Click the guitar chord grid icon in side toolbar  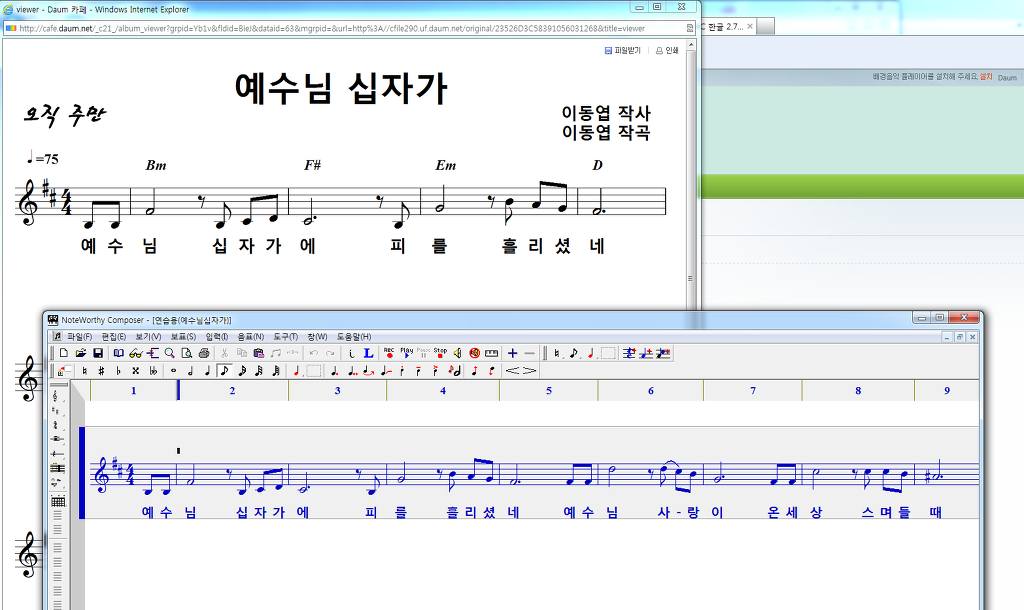click(58, 502)
